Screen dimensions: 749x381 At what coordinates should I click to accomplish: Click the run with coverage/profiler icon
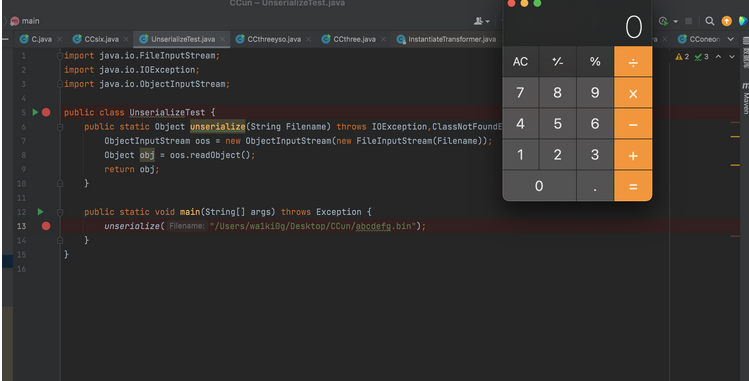click(663, 21)
